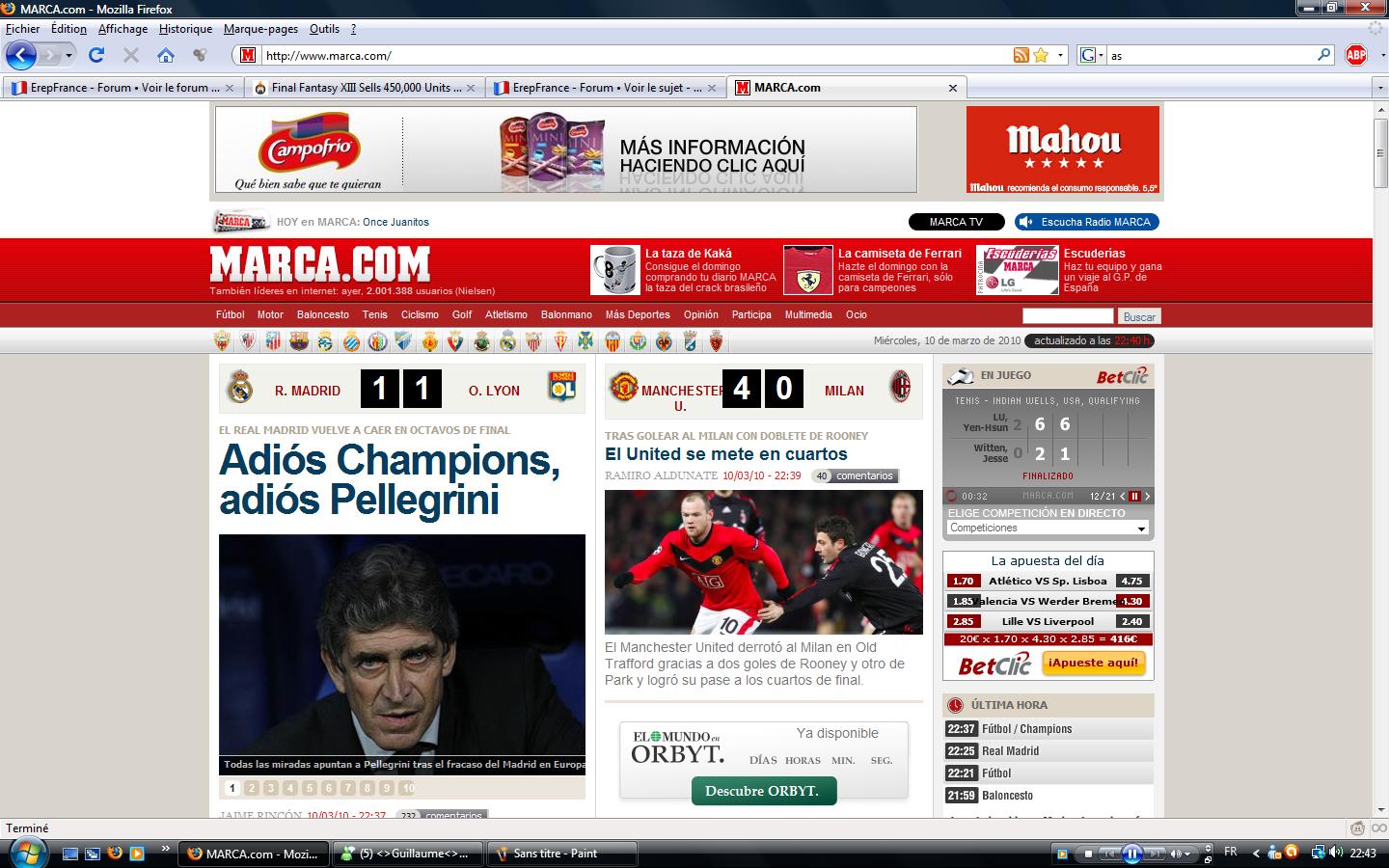This screenshot has height=868, width=1389.
Task: Open the Marque-pages menu
Action: 260,29
